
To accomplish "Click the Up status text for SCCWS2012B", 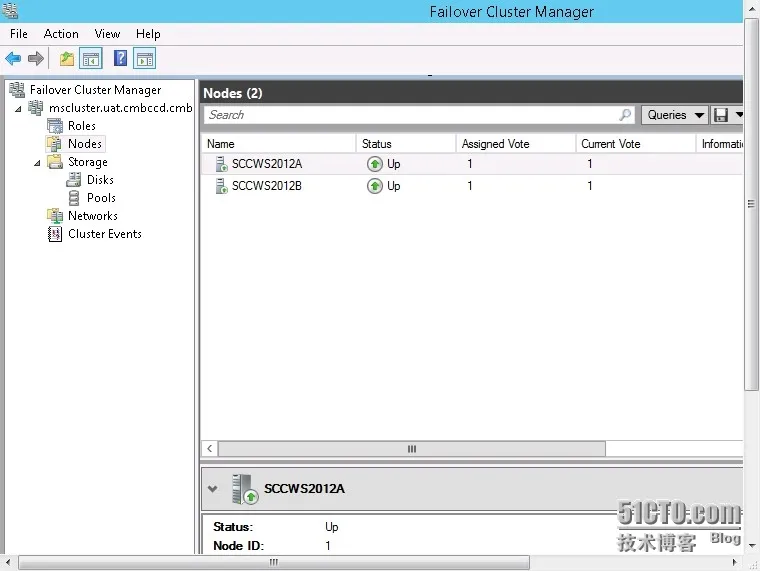I will pyautogui.click(x=394, y=186).
